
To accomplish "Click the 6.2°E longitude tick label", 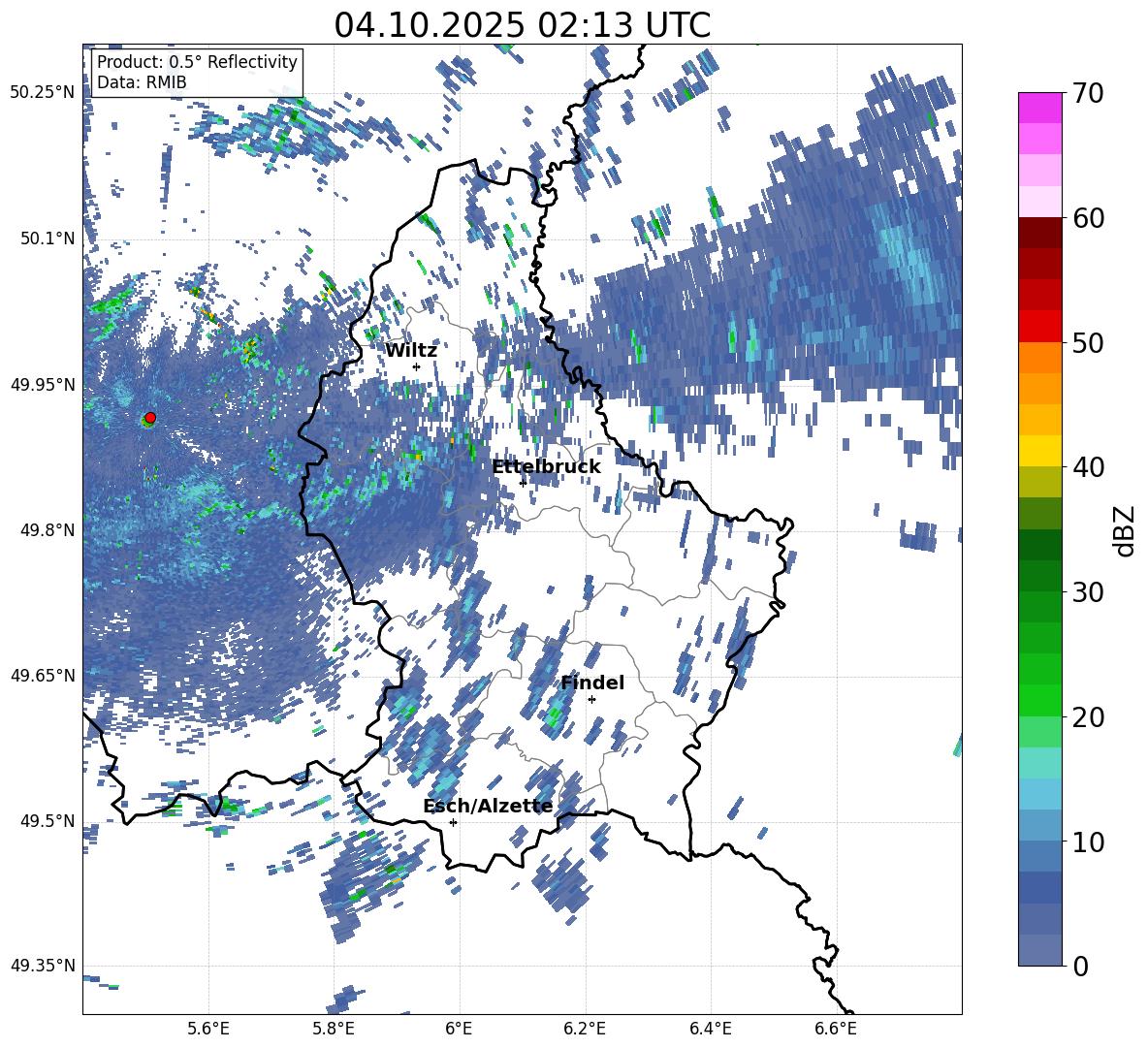I will pos(585,1029).
